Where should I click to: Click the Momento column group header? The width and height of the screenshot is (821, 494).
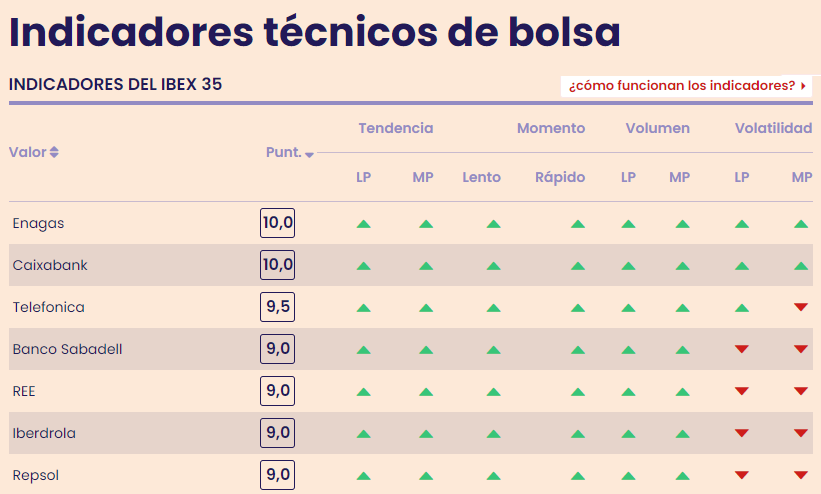click(551, 128)
